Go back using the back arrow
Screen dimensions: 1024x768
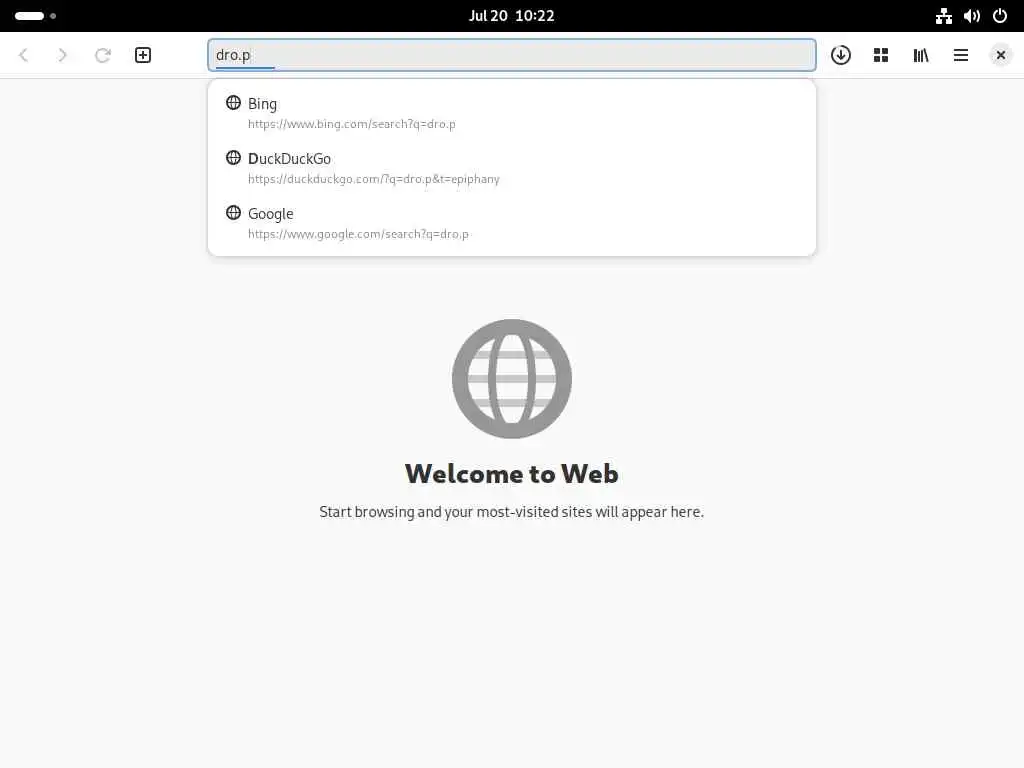[x=24, y=55]
